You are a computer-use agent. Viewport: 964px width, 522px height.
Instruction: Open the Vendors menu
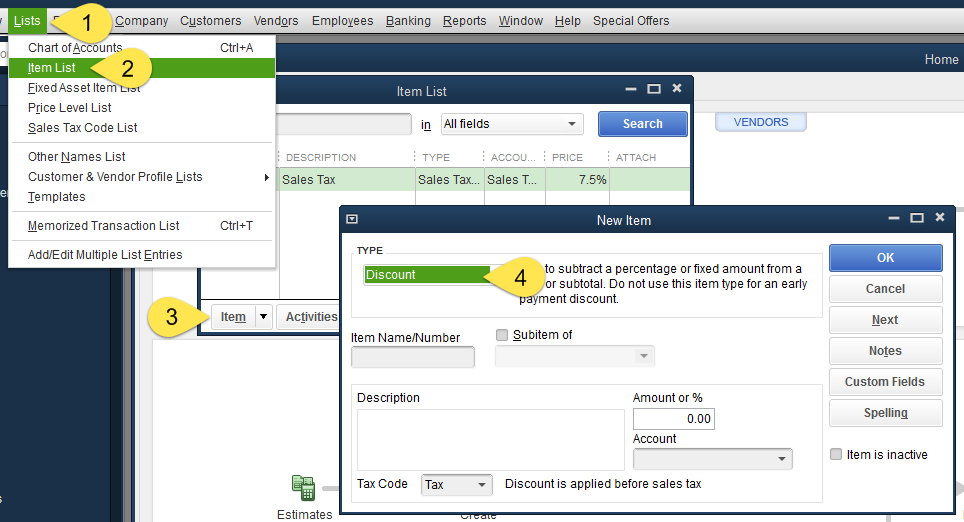[276, 21]
